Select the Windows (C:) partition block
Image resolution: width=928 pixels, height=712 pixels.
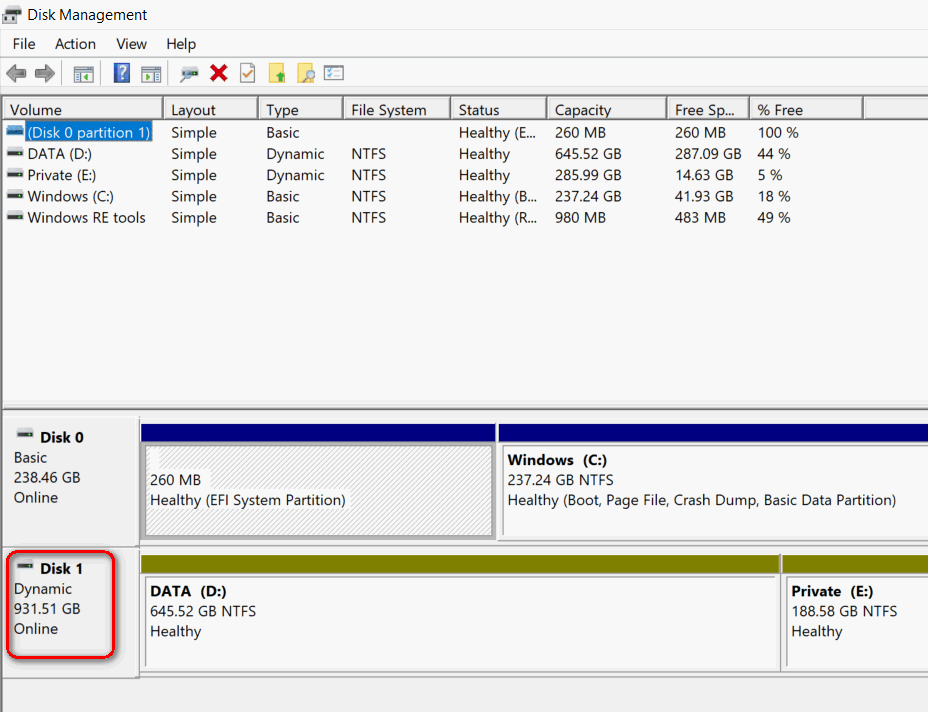pyautogui.click(x=714, y=490)
